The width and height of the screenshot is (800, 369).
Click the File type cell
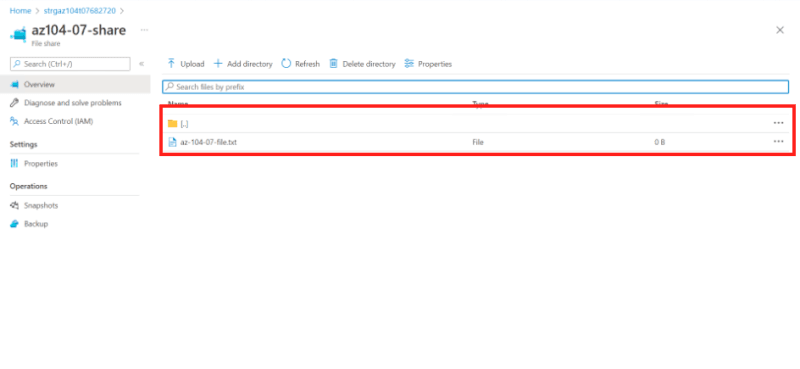point(478,142)
